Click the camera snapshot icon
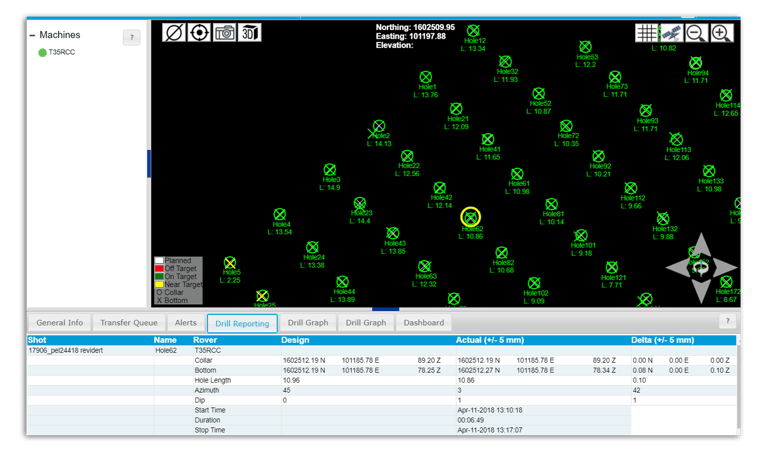Screen dimensions: 768x452 click(x=224, y=33)
